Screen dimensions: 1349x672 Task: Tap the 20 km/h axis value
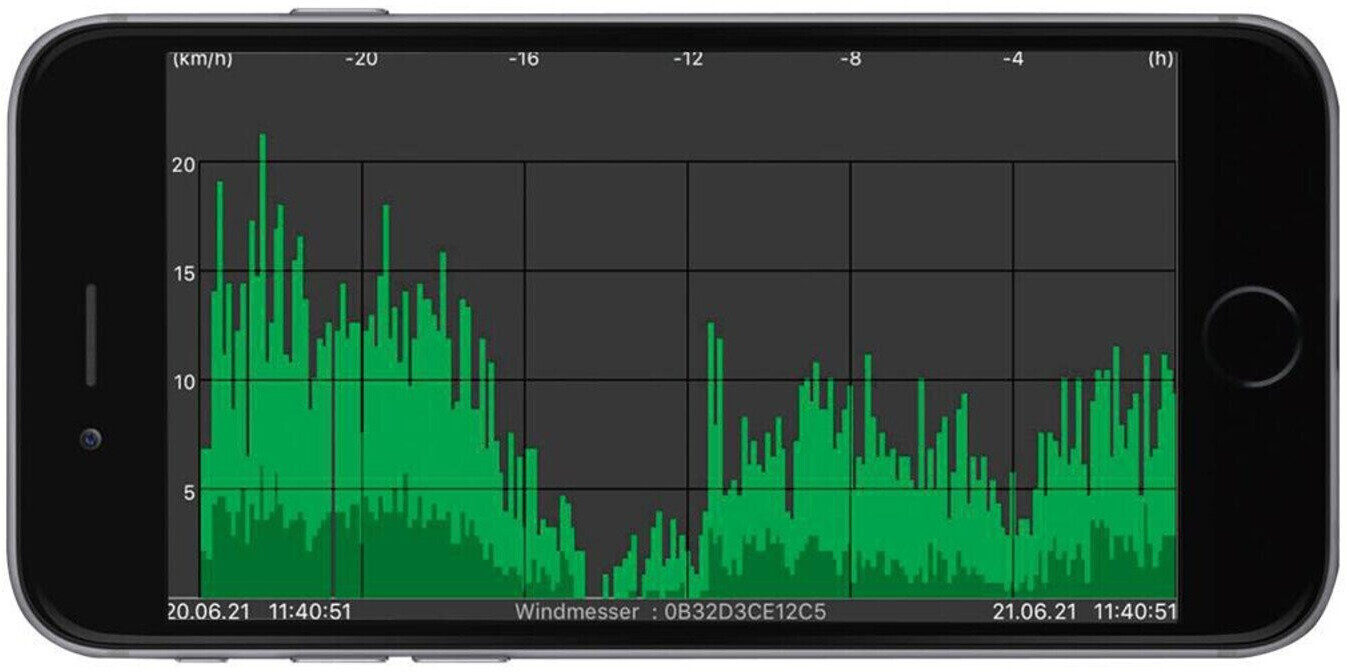183,164
